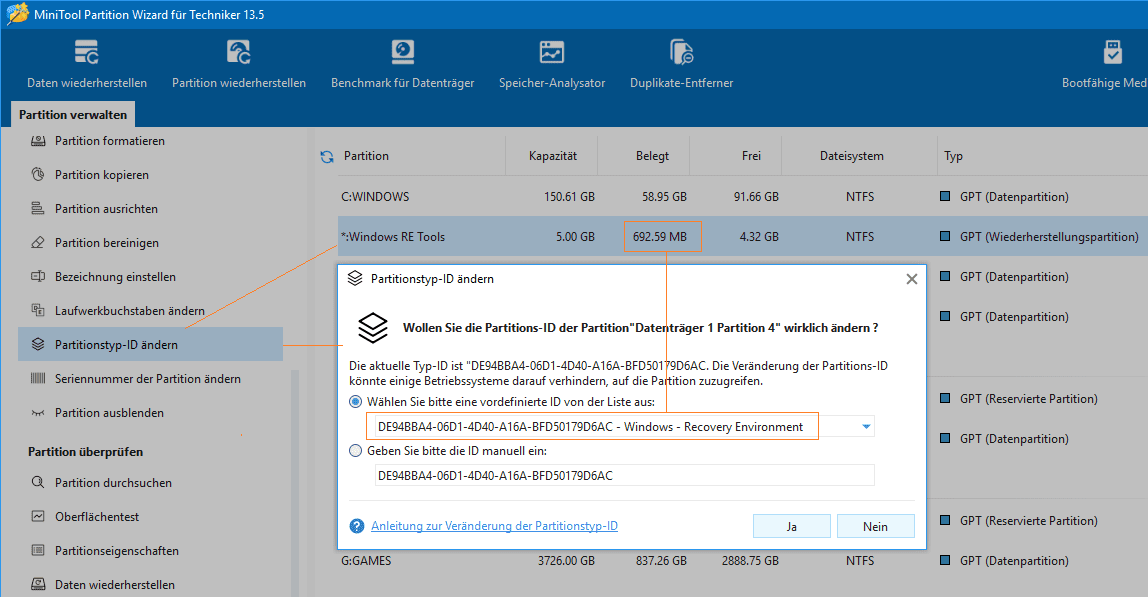
Task: Open Duplikate-Entferner tool
Action: click(682, 64)
